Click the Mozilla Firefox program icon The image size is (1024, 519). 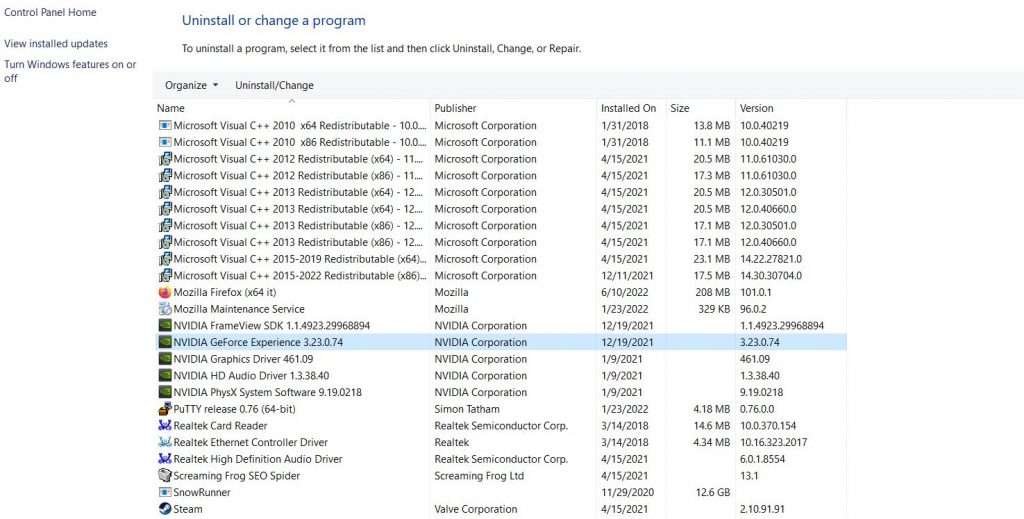[165, 292]
